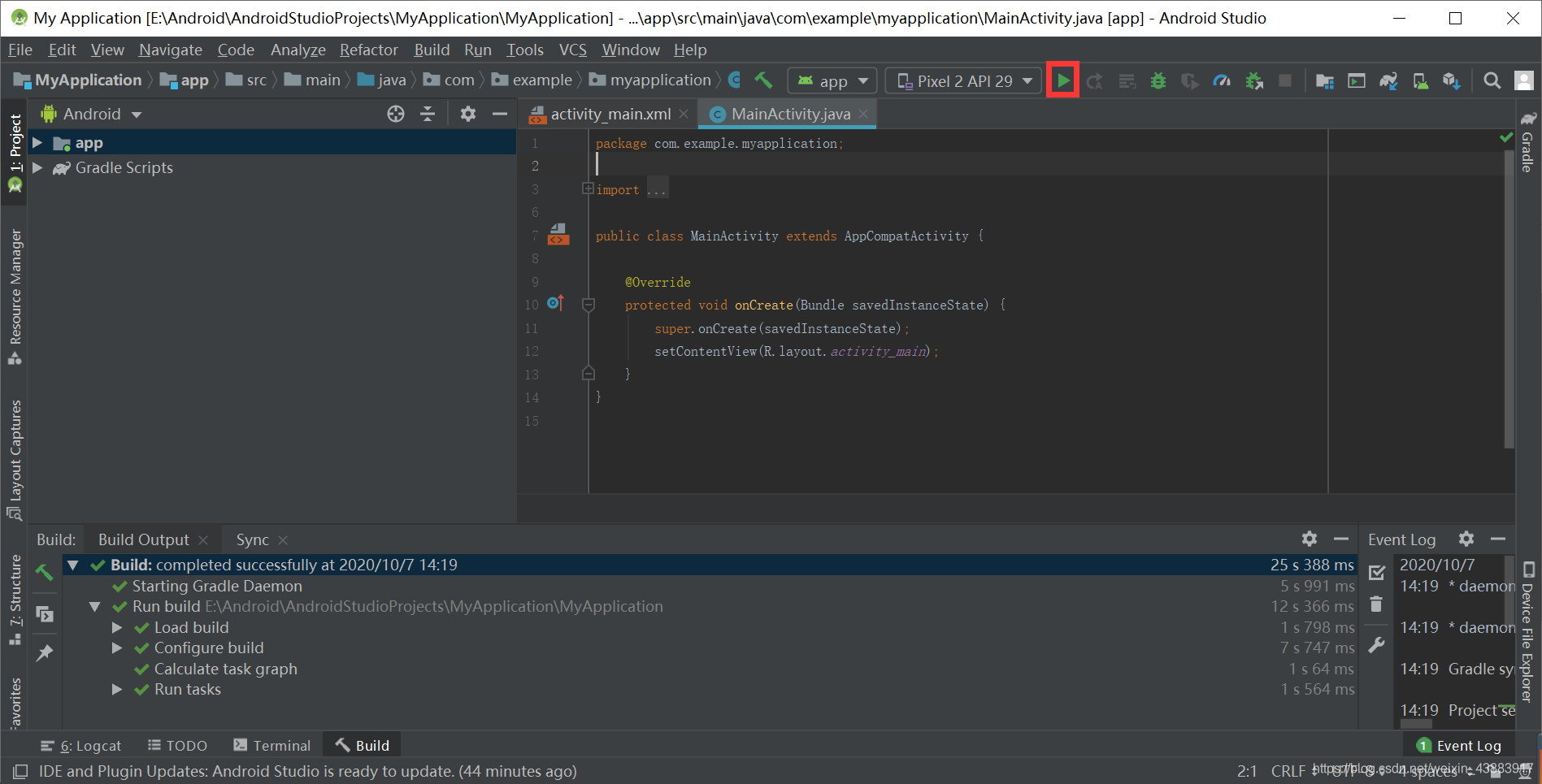This screenshot has height=784, width=1542.
Task: Open the Refactor menu
Action: (369, 50)
